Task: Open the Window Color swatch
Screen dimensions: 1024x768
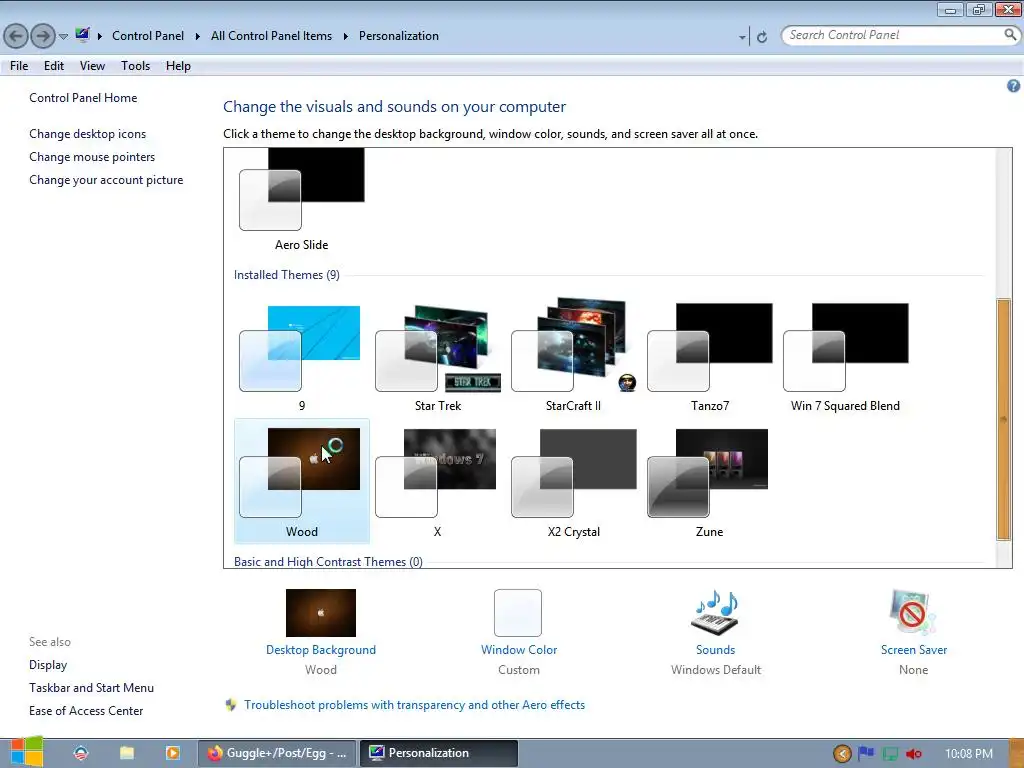Action: (518, 613)
